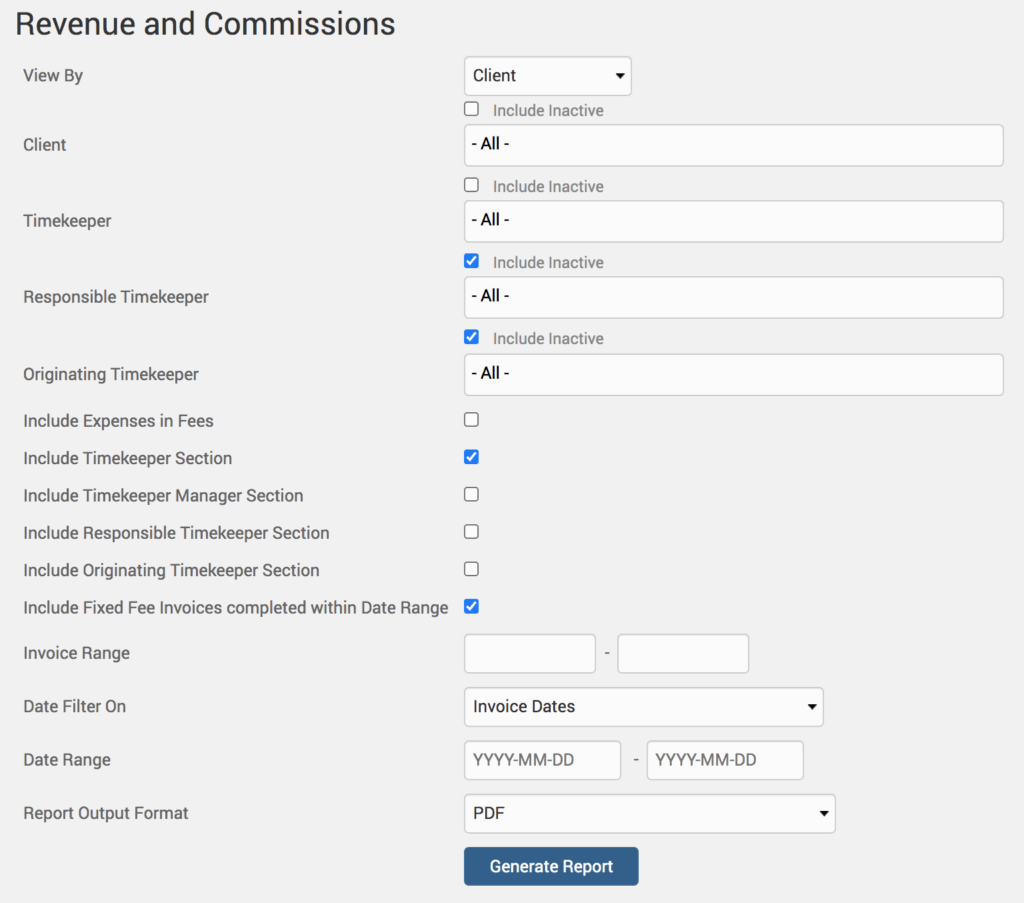Check Include Inactive above the Timekeeper field
Image resolution: width=1024 pixels, height=903 pixels.
[472, 185]
